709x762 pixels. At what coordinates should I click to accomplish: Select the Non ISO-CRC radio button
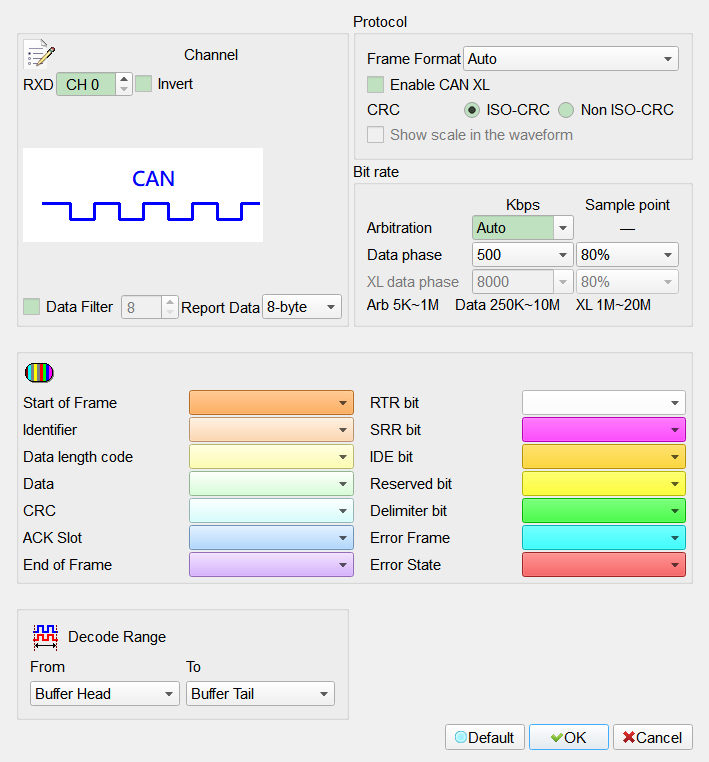coord(566,110)
